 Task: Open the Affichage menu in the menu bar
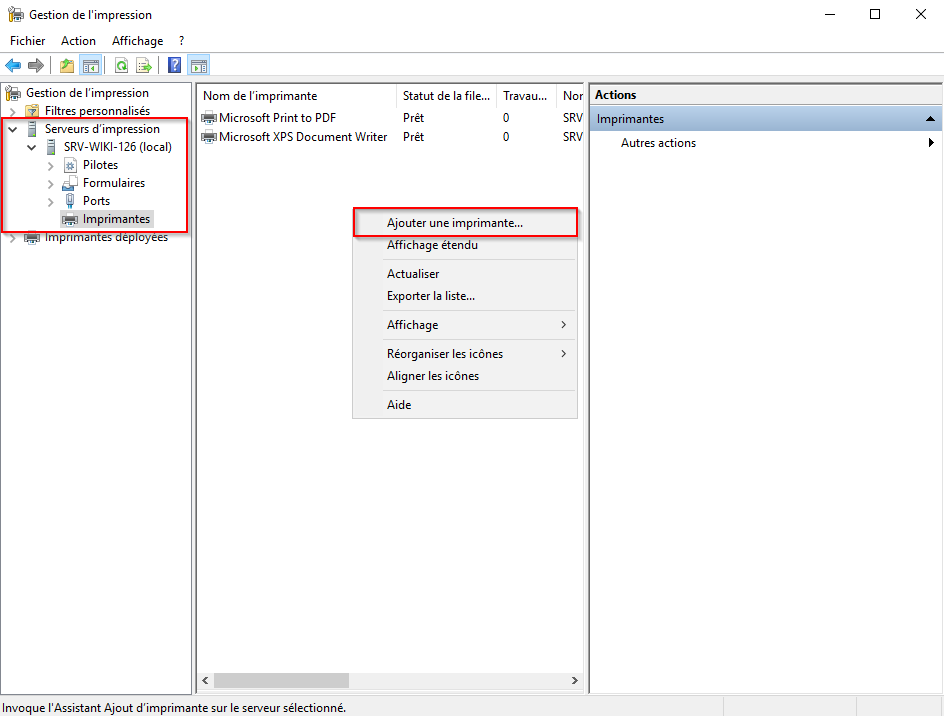137,41
